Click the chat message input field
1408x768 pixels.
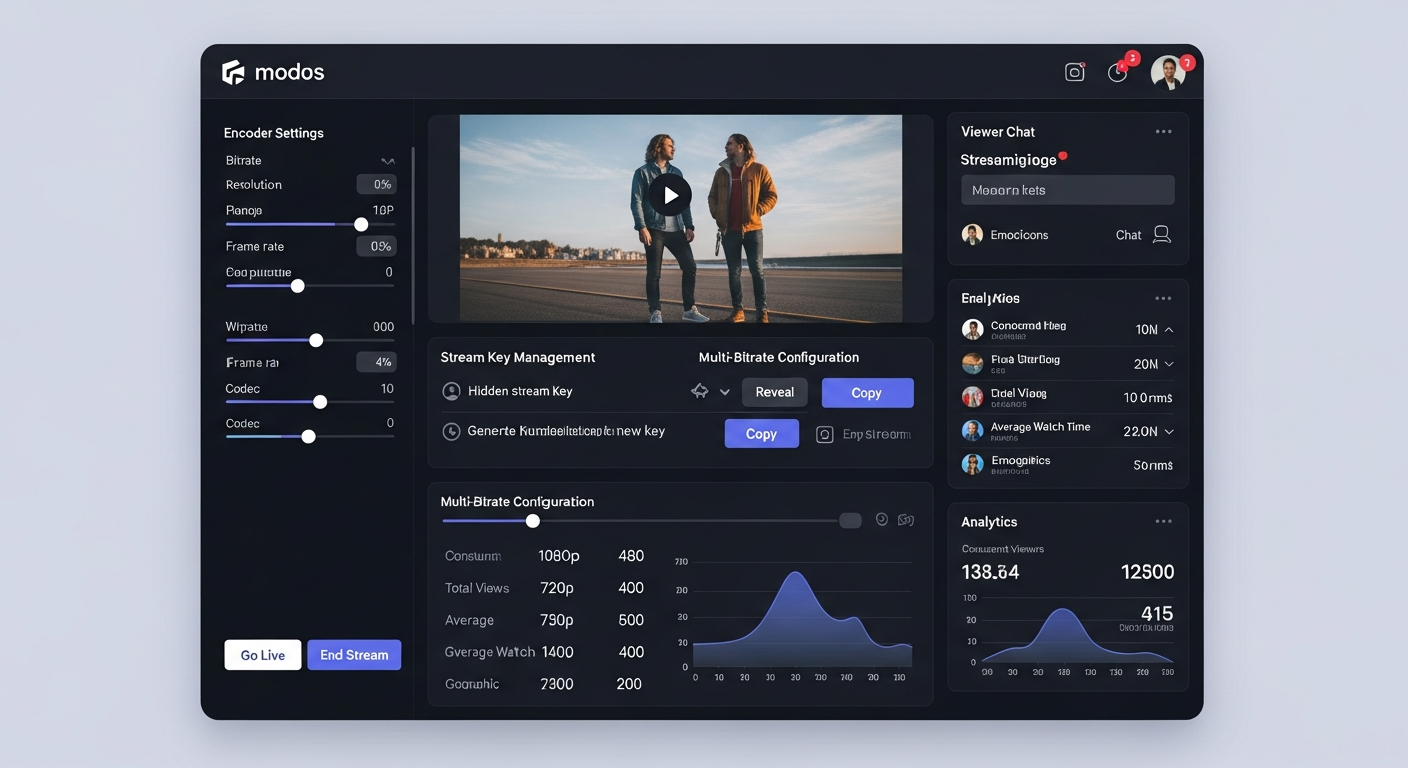(1067, 189)
